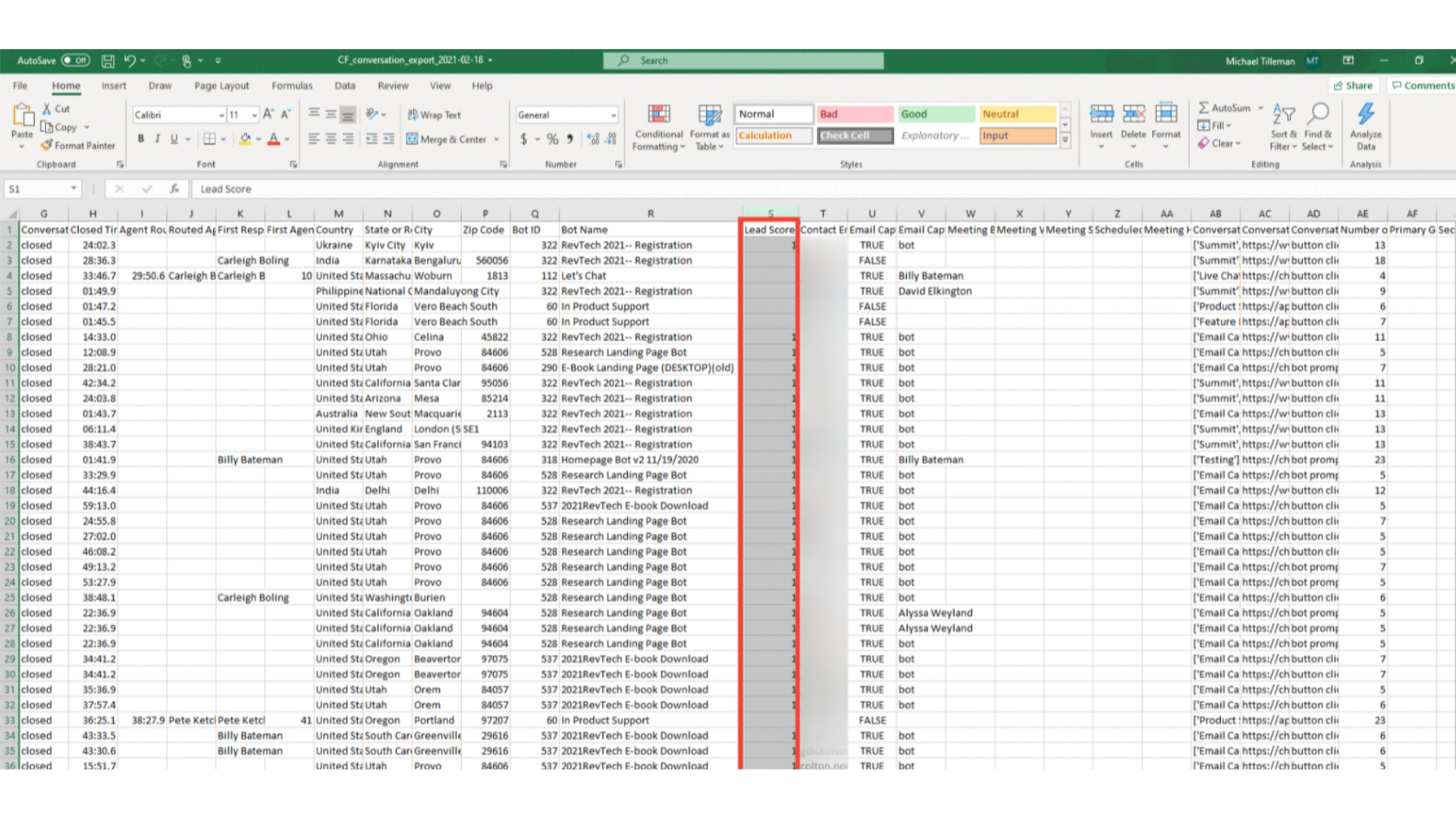The image size is (1456, 819).
Task: Apply yellow fill color
Action: 245,139
